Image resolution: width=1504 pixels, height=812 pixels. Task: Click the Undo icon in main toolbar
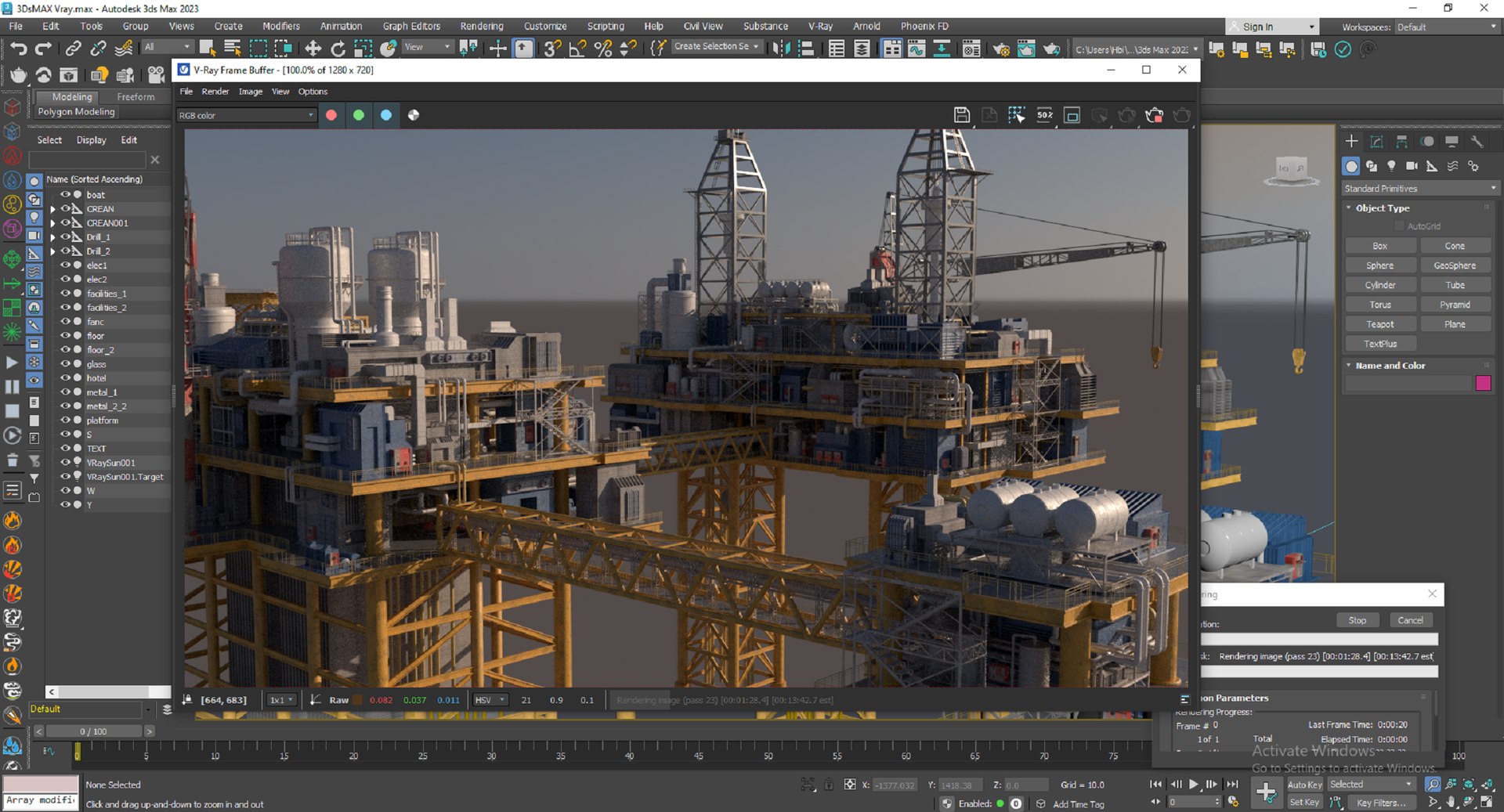(x=18, y=49)
